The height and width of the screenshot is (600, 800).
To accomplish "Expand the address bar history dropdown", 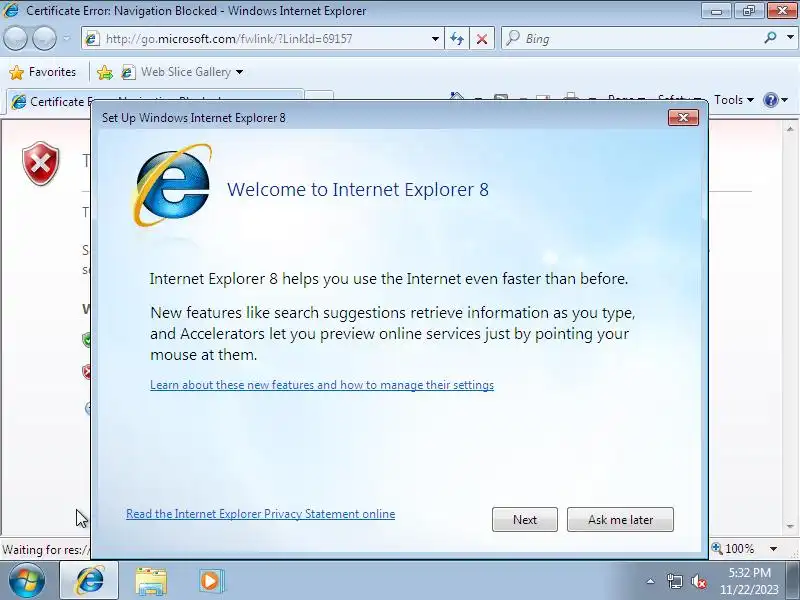I will point(435,39).
